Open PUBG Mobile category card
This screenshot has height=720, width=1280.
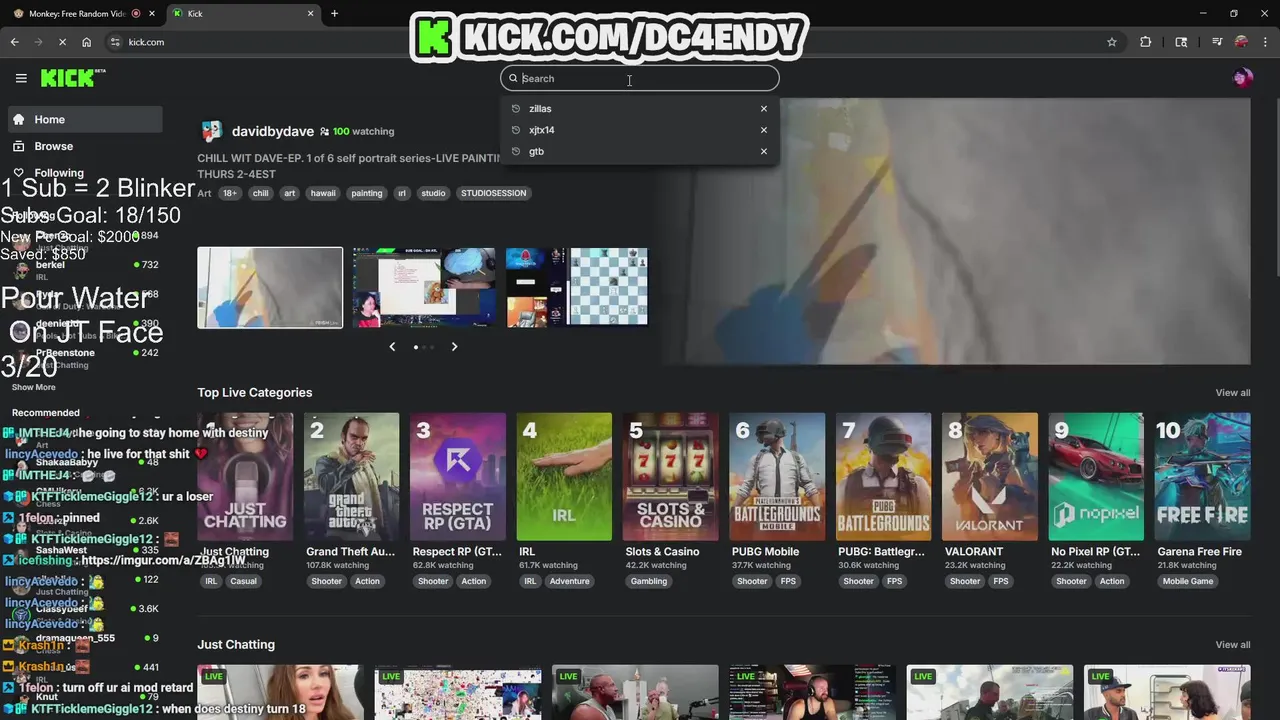click(x=777, y=477)
